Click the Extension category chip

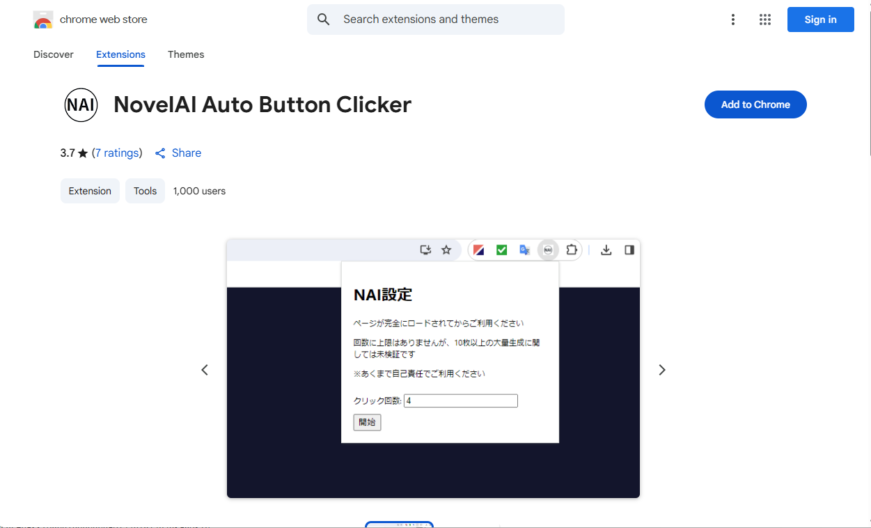[90, 191]
